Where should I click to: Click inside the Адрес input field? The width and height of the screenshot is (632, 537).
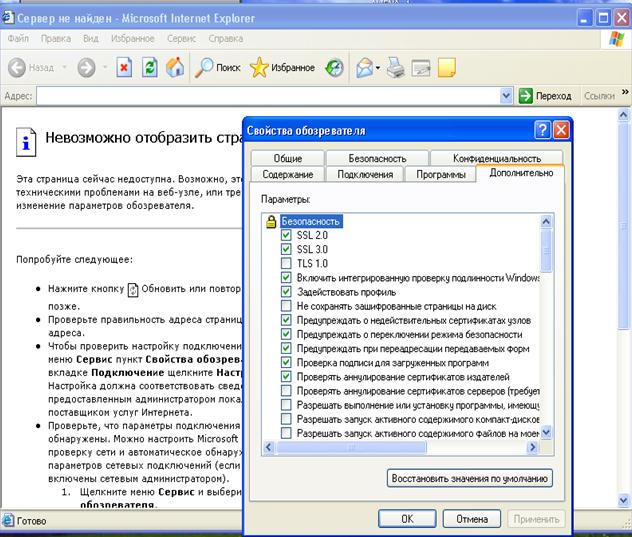pos(268,96)
